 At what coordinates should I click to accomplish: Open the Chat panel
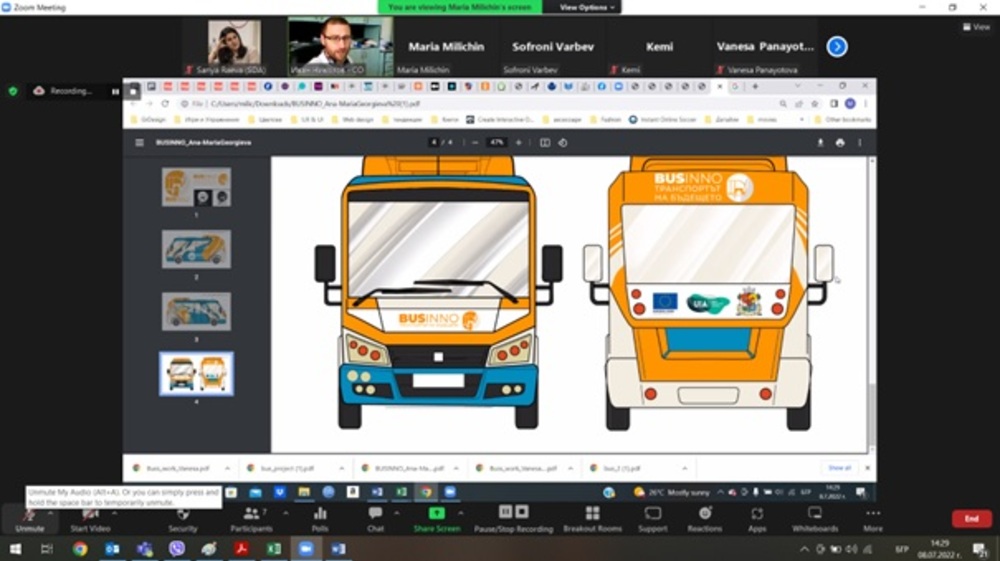[375, 519]
